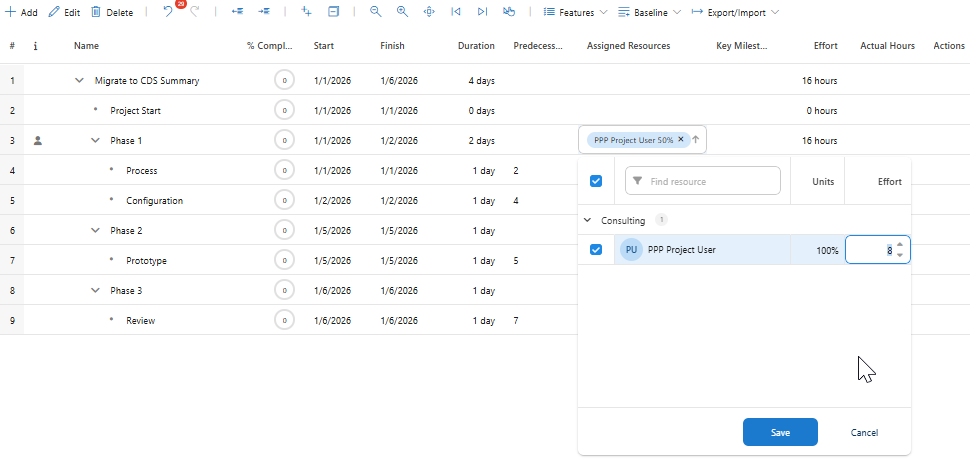
Task: Click the Delete trash icon
Action: click(x=96, y=13)
